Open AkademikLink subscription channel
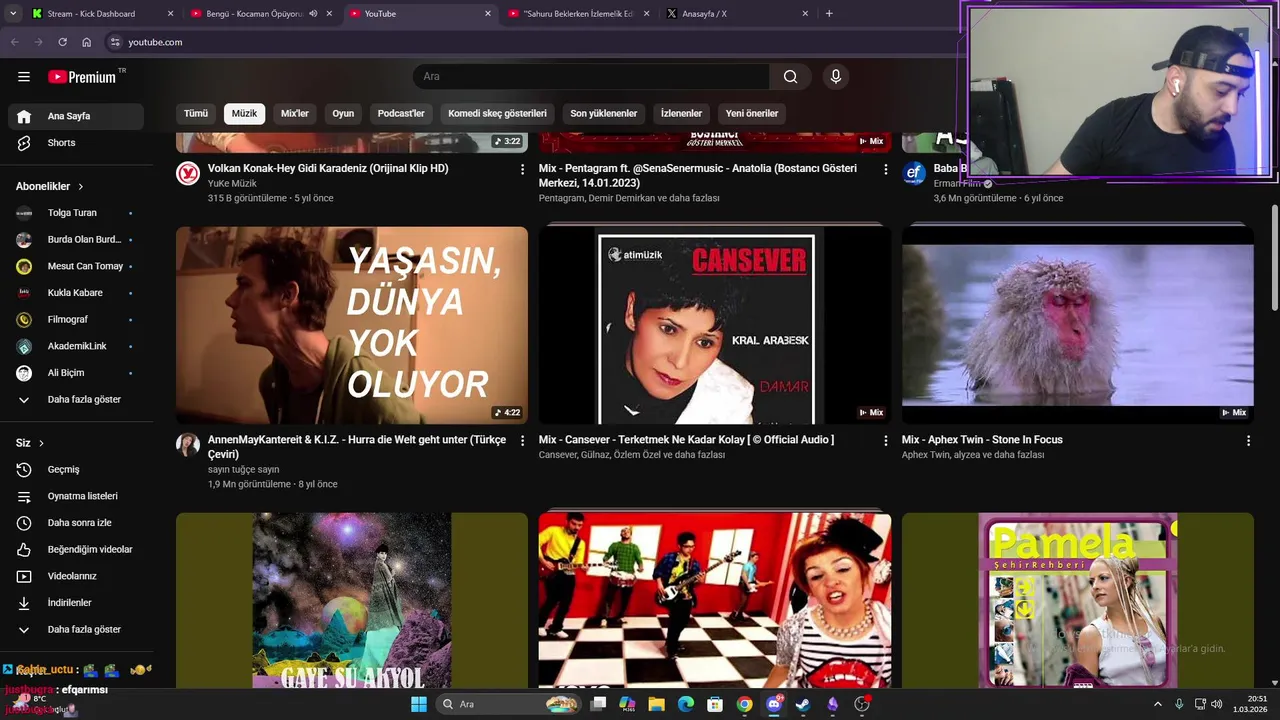This screenshot has width=1280, height=720. [x=76, y=346]
